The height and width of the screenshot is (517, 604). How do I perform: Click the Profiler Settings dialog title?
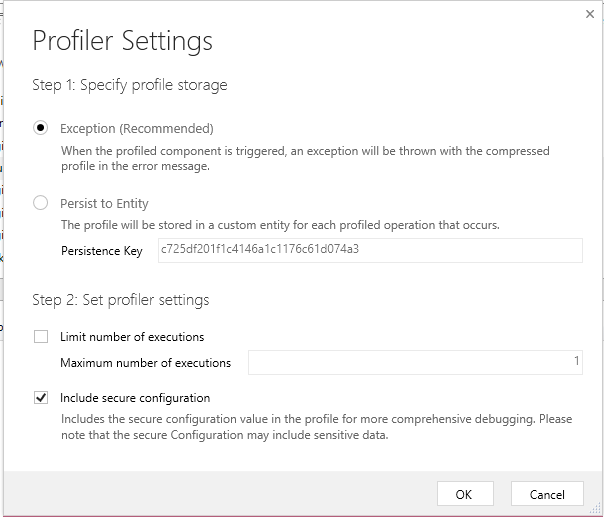pos(122,41)
